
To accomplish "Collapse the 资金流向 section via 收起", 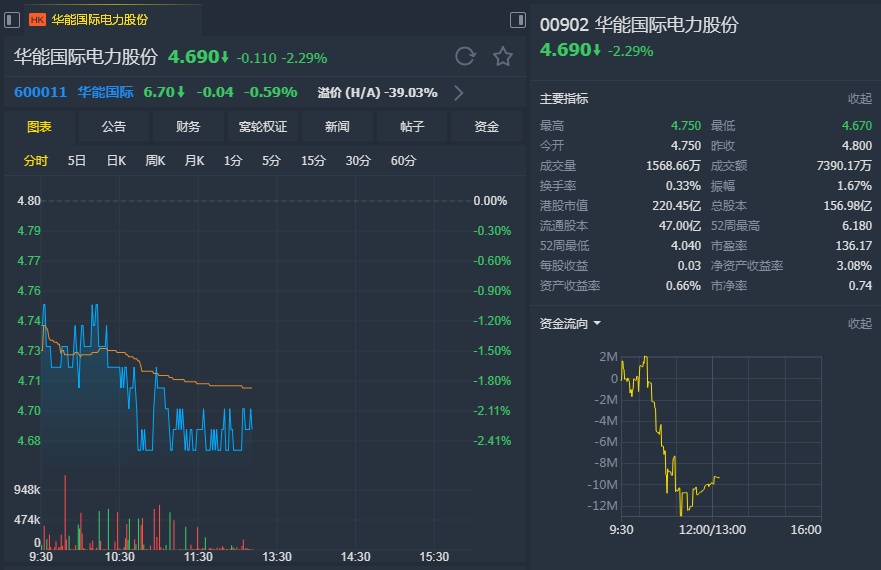I will [x=860, y=324].
